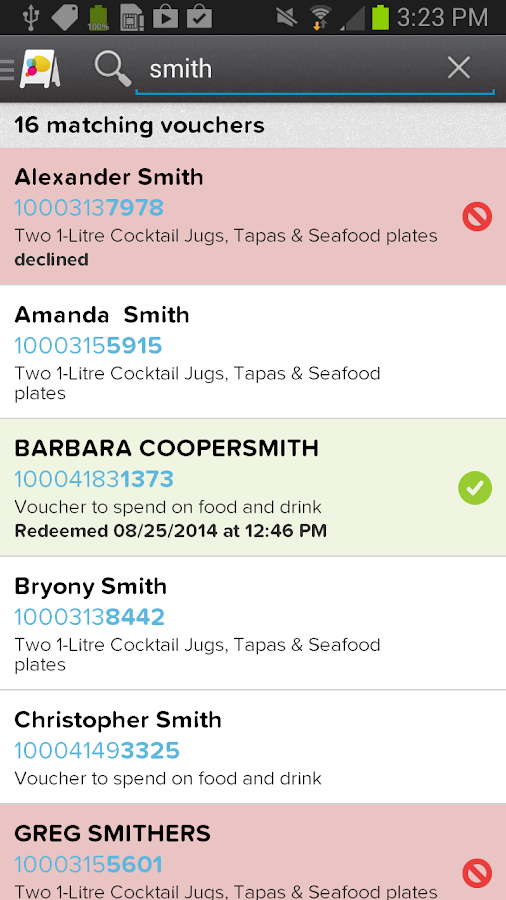Tap declined icon on Greg Smithers voucher
506x900 pixels.
(477, 874)
